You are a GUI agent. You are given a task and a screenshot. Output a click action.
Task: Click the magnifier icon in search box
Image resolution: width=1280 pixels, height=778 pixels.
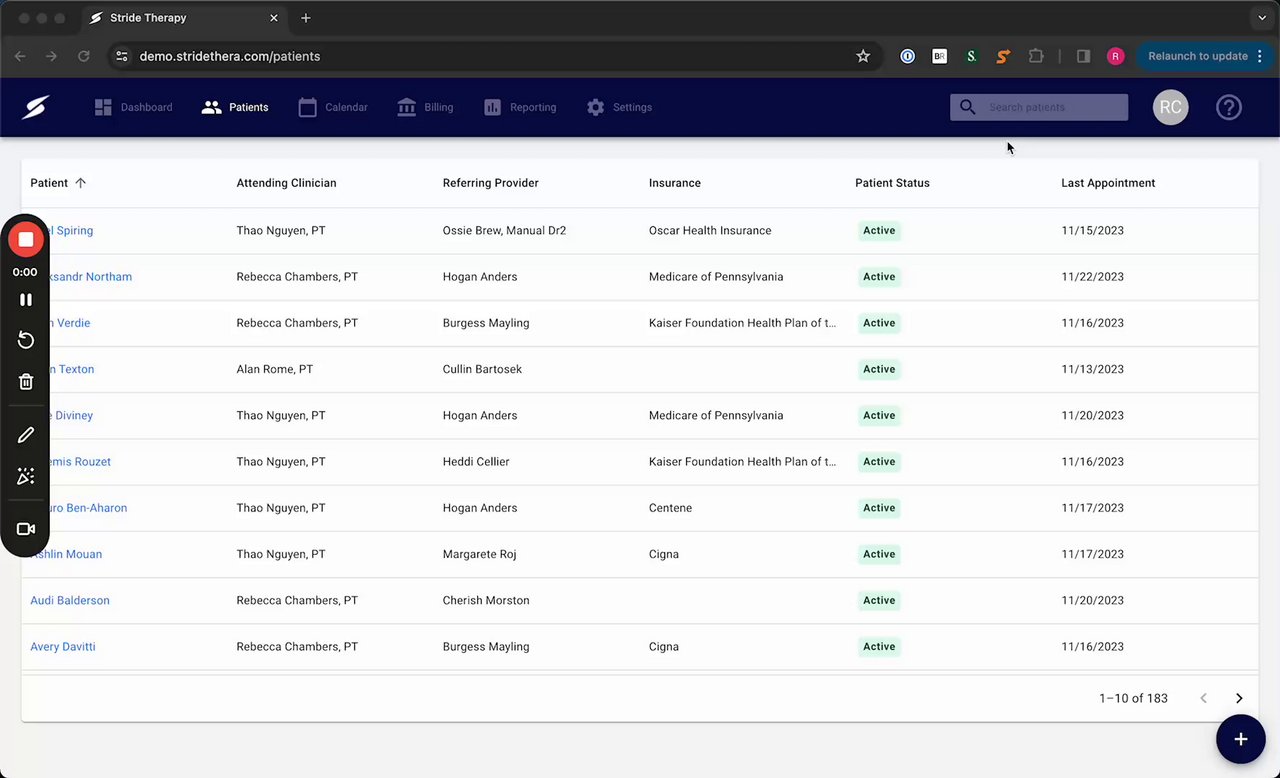(967, 107)
